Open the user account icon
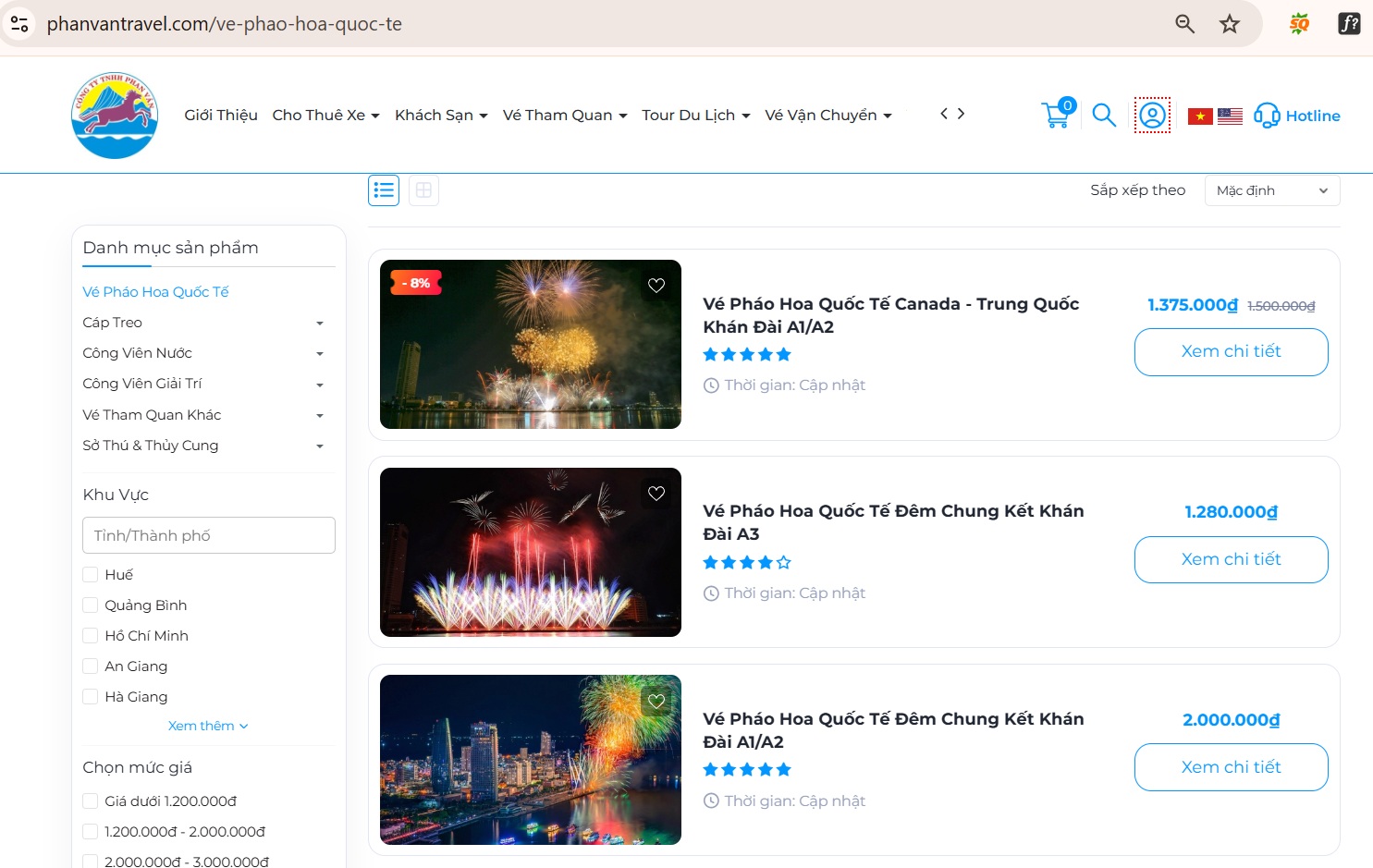The width and height of the screenshot is (1373, 868). (x=1152, y=115)
